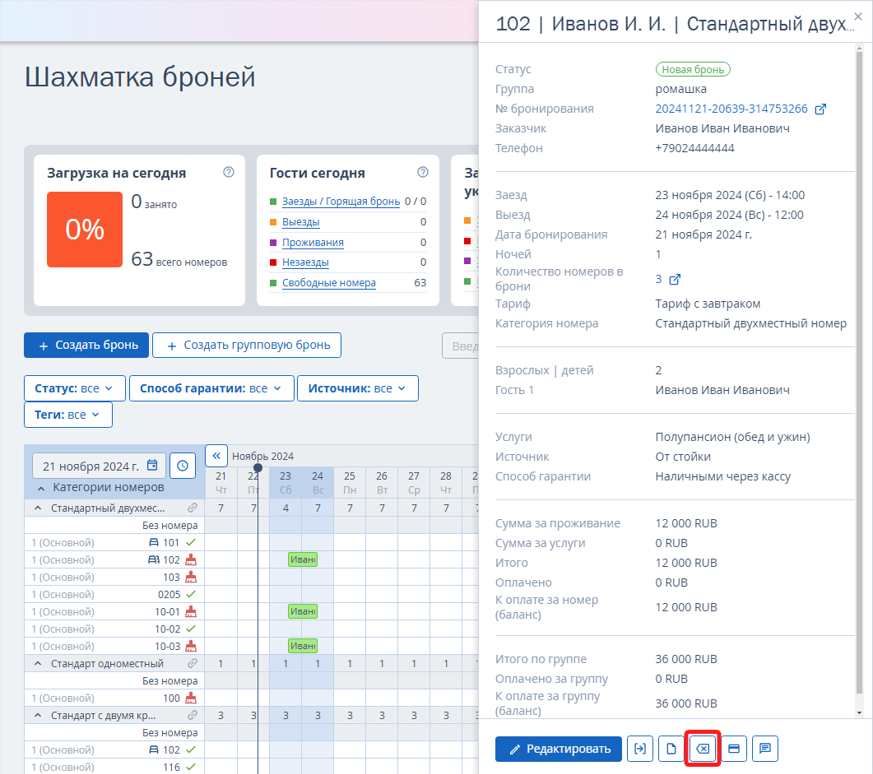The height and width of the screenshot is (774, 873).
Task: Click the Редактировать button
Action: tap(558, 748)
